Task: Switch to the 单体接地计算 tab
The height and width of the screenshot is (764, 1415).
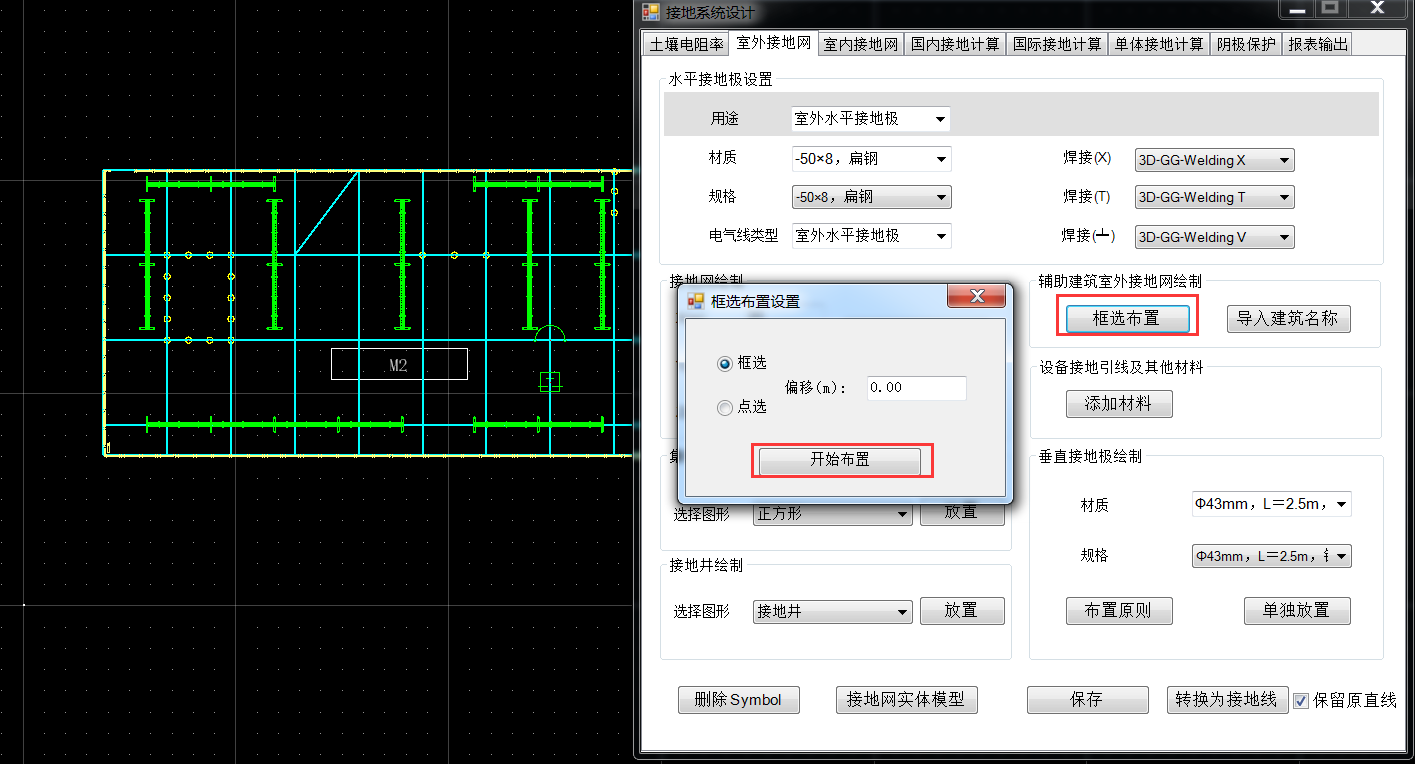Action: point(1159,44)
